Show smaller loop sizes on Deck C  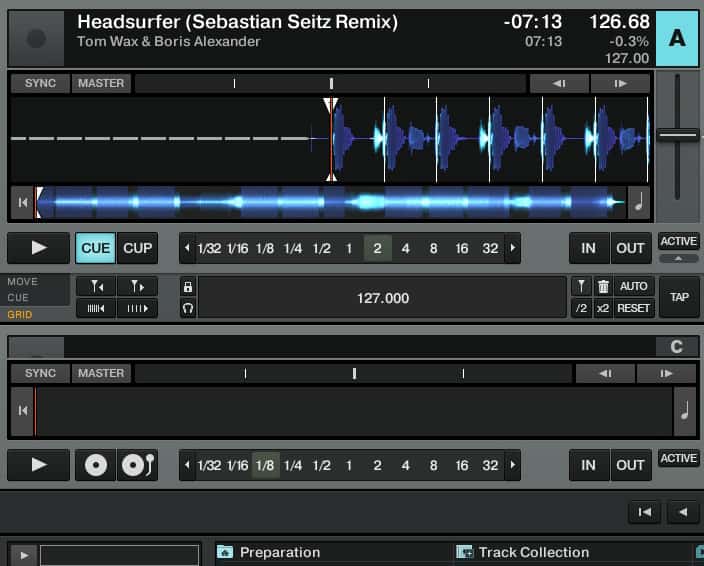click(x=187, y=465)
